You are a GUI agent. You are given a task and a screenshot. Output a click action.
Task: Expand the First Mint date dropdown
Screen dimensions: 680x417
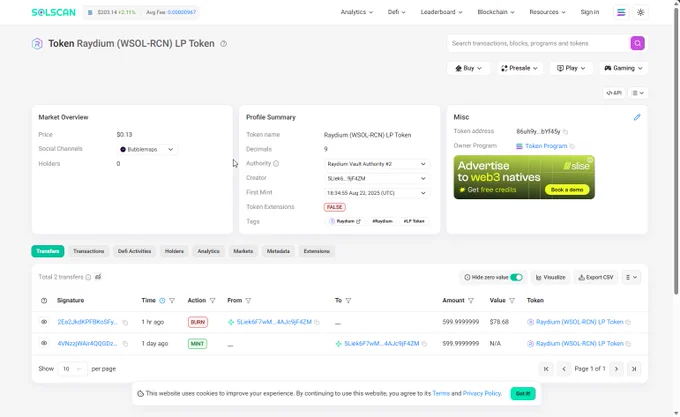click(376, 193)
